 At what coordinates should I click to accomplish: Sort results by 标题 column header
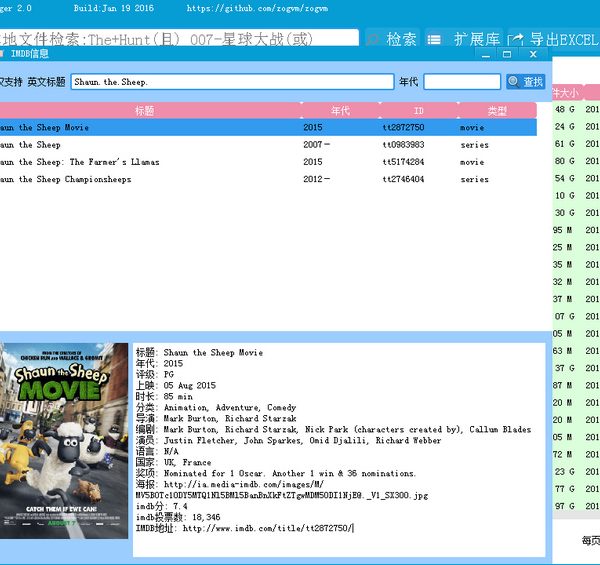[150, 111]
